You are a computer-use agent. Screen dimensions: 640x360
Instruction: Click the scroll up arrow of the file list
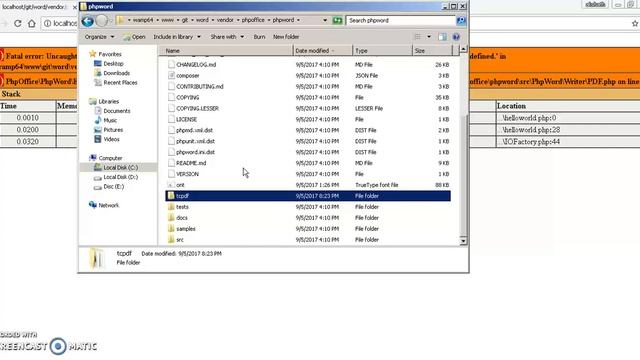[x=463, y=49]
